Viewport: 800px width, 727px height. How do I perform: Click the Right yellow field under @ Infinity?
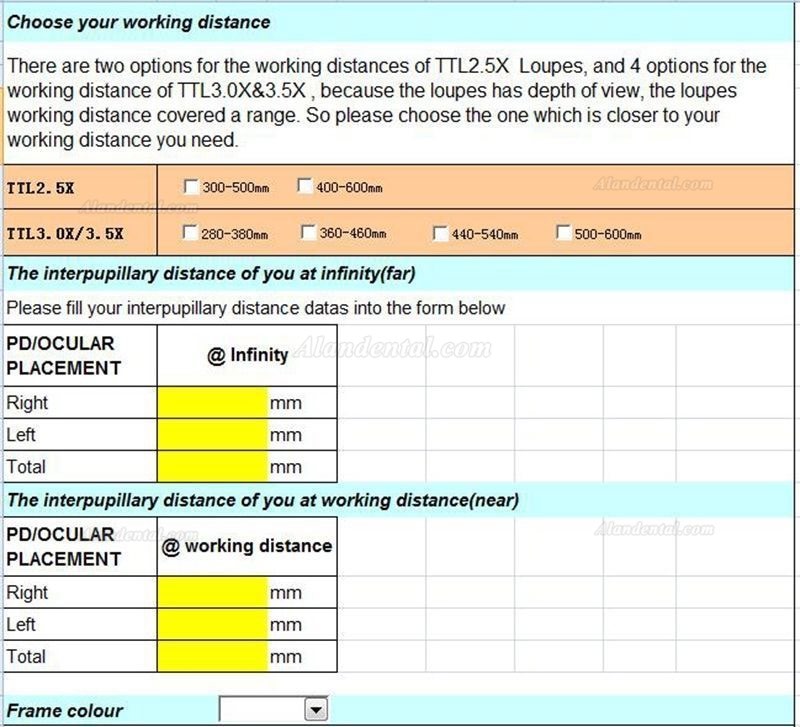pos(212,403)
